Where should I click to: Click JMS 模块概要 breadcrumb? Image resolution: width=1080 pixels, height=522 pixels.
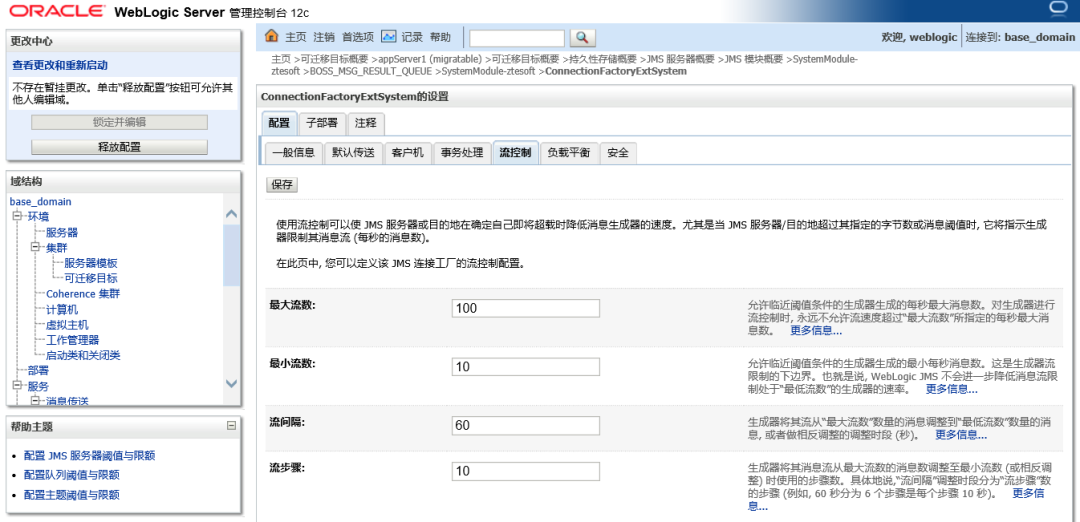(754, 59)
